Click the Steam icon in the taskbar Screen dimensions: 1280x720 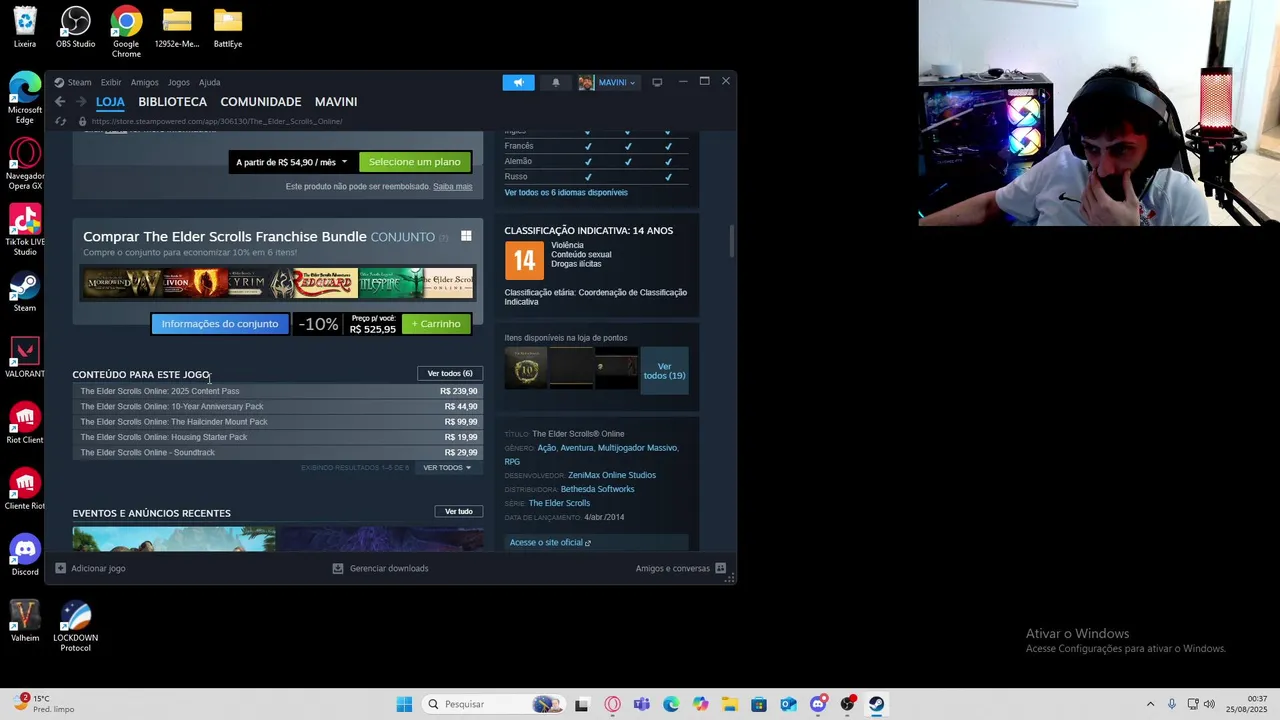[876, 704]
